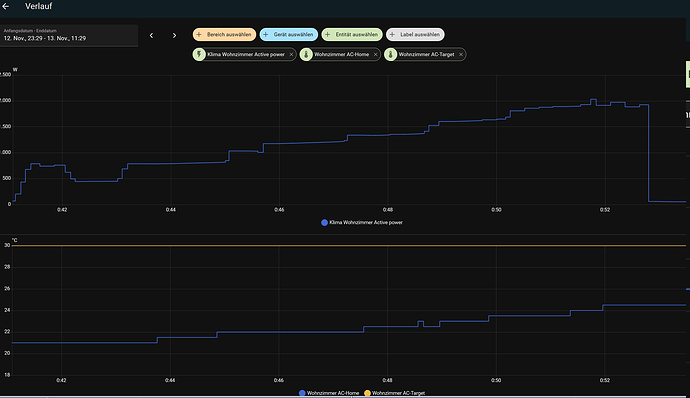
Task: Click orange AC-Target line at 30°C
Action: [349, 246]
